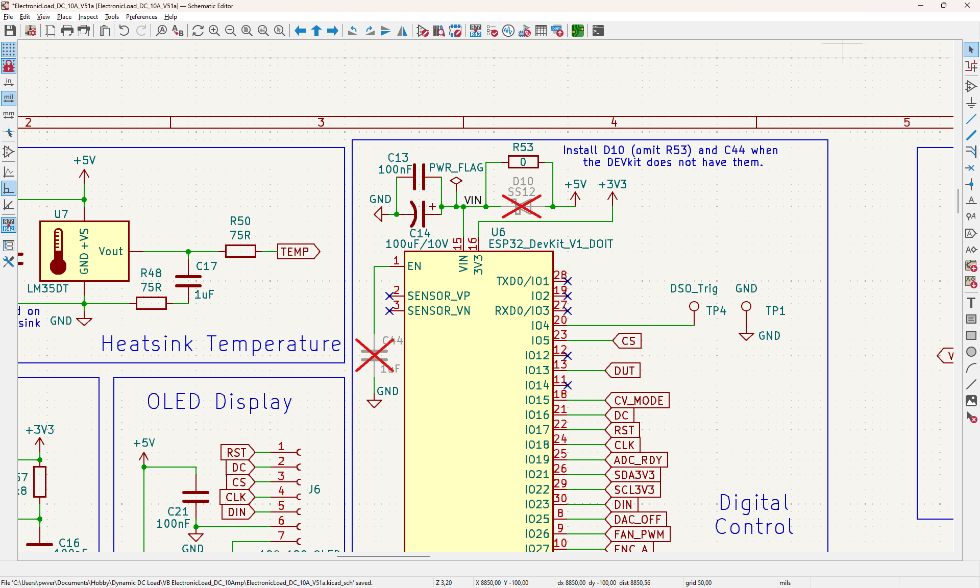This screenshot has height=588, width=980.
Task: Open the Footprint Editor
Action: click(x=455, y=31)
